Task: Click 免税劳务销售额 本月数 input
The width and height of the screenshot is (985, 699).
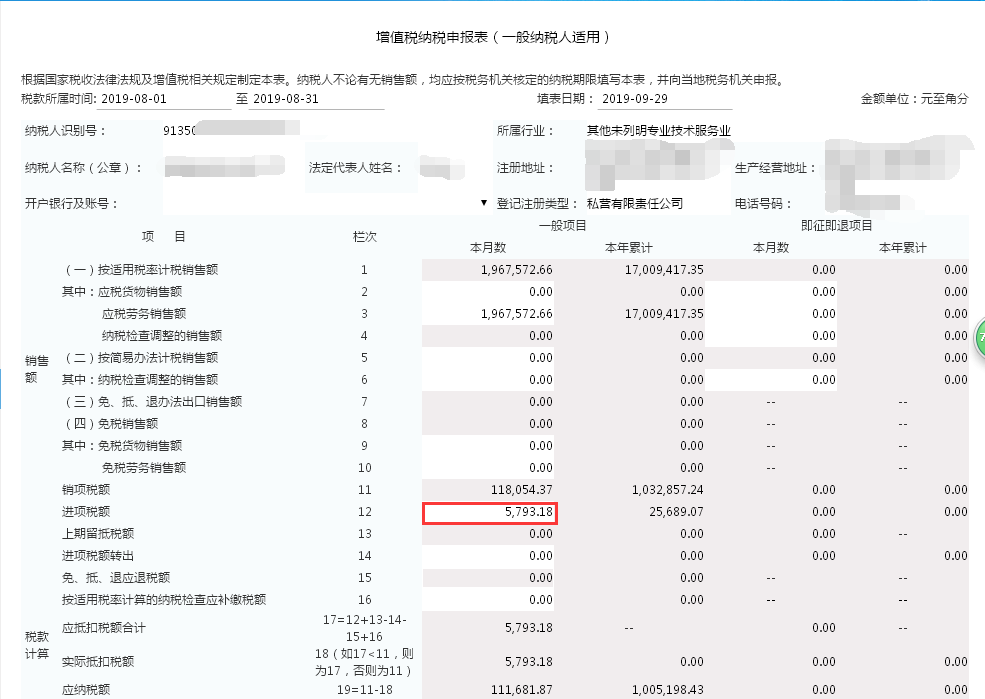Action: 488,467
